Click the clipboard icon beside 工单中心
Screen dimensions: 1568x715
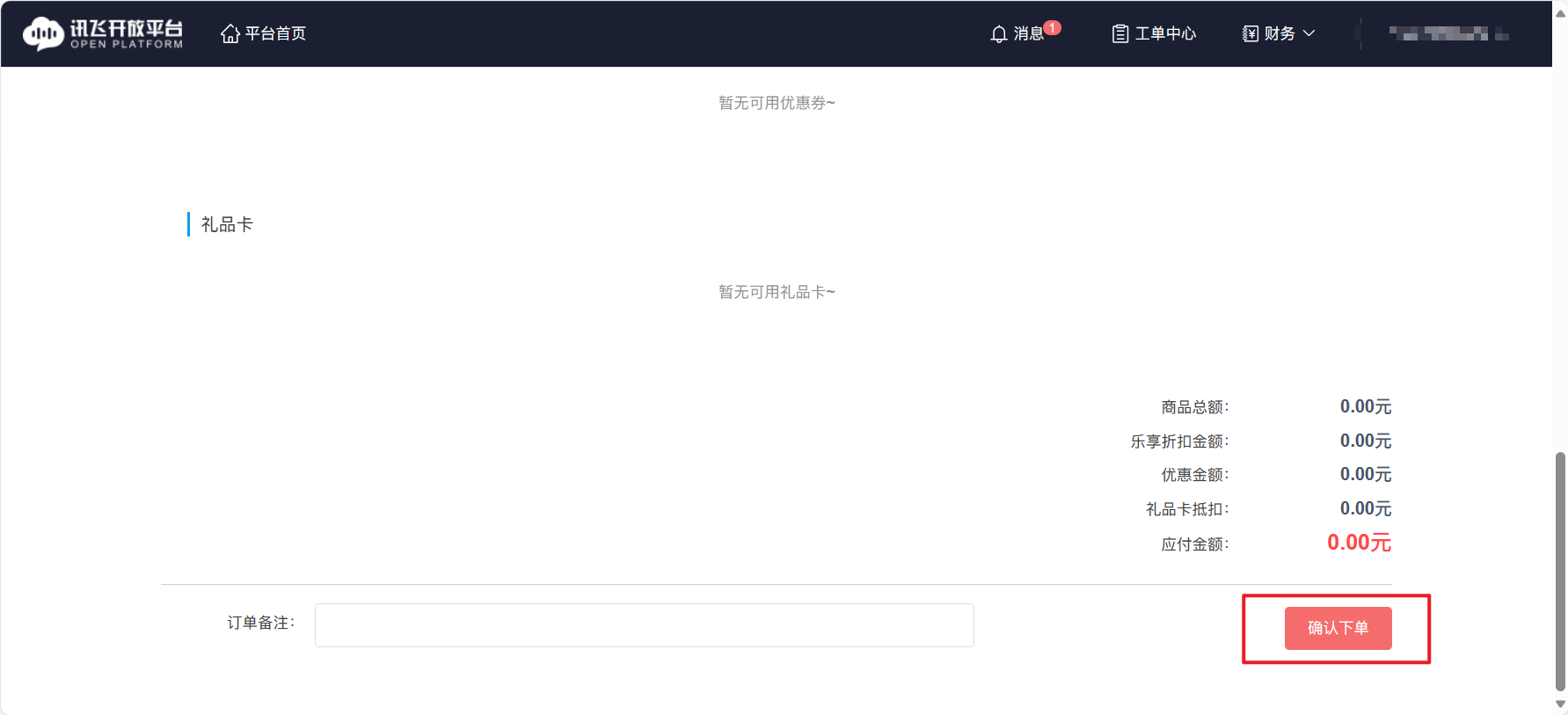(x=1119, y=34)
